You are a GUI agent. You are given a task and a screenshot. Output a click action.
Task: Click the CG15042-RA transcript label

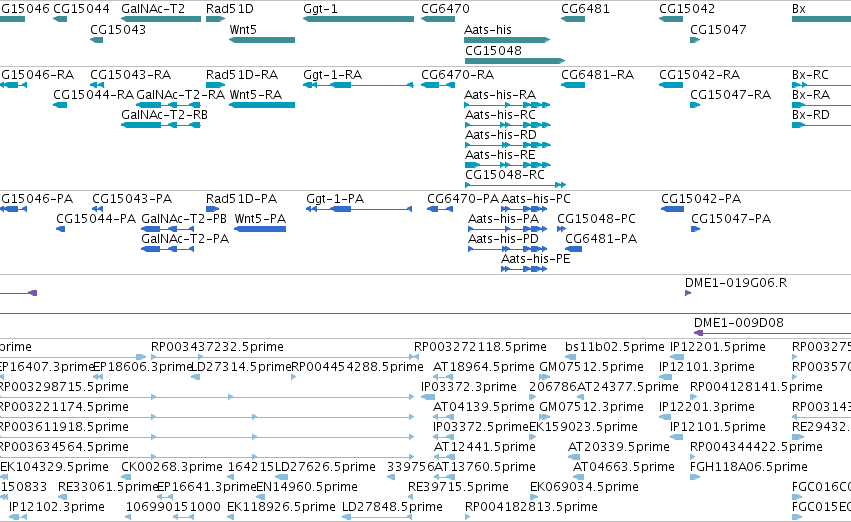click(x=699, y=74)
